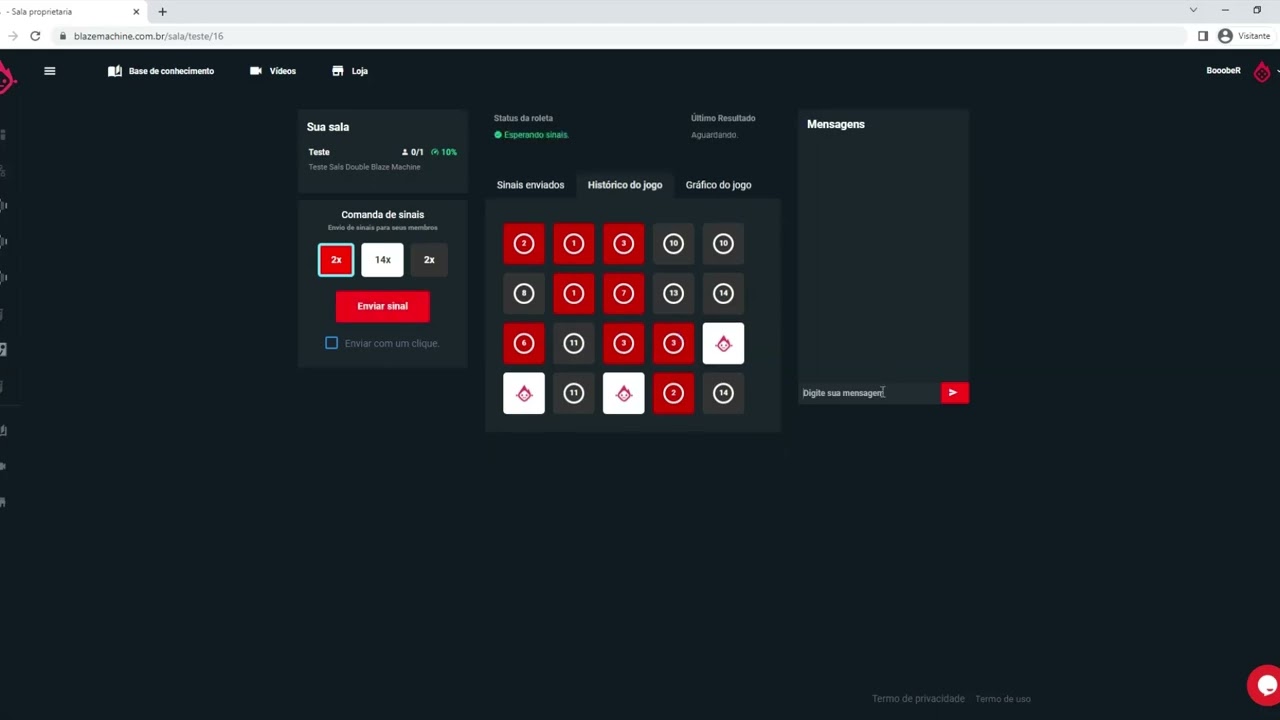Enable Enviar com um clique checkbox
Viewport: 1280px width, 720px height.
[331, 343]
